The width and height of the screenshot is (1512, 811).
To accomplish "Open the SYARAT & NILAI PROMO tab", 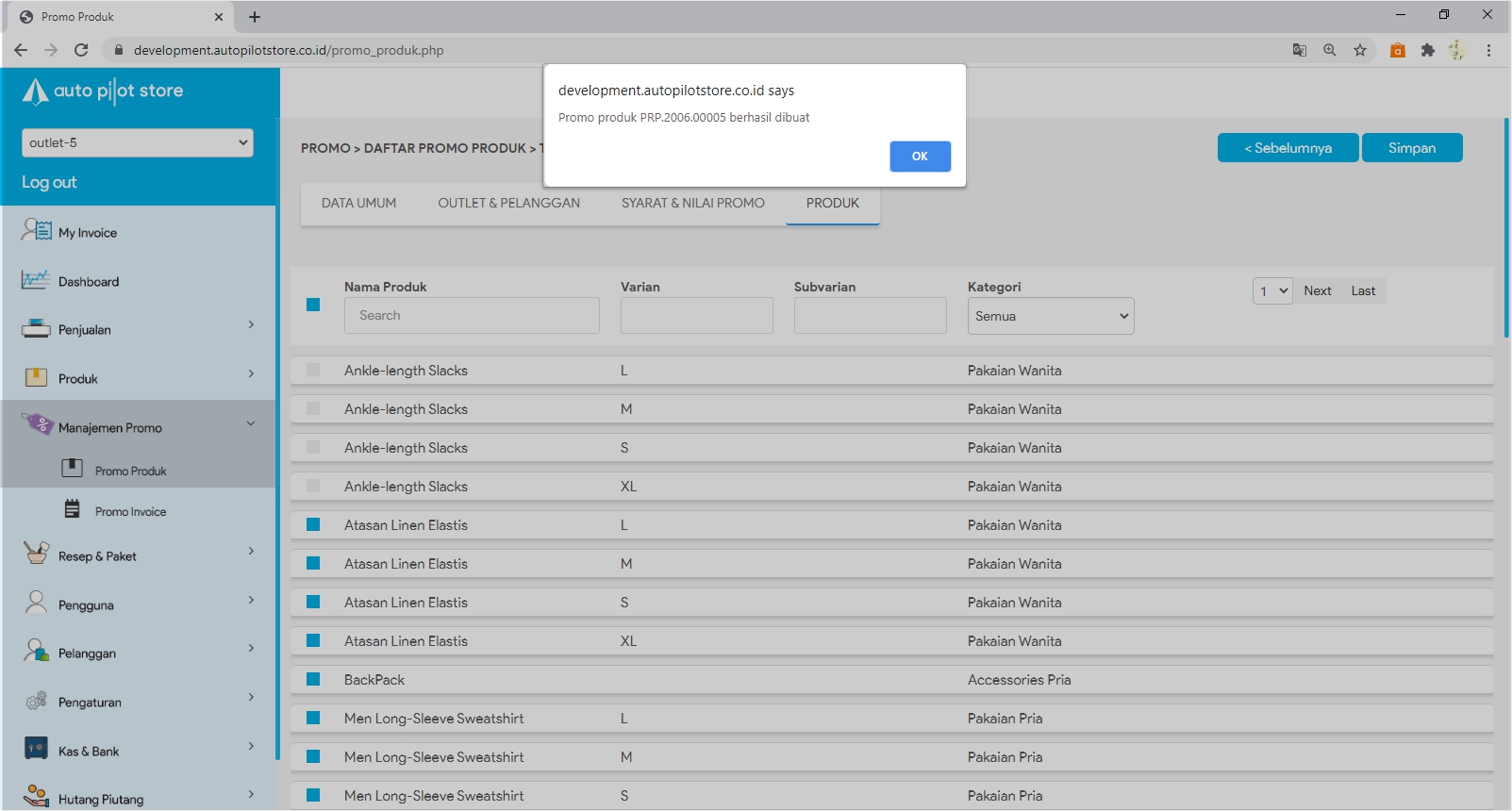I will [x=692, y=203].
